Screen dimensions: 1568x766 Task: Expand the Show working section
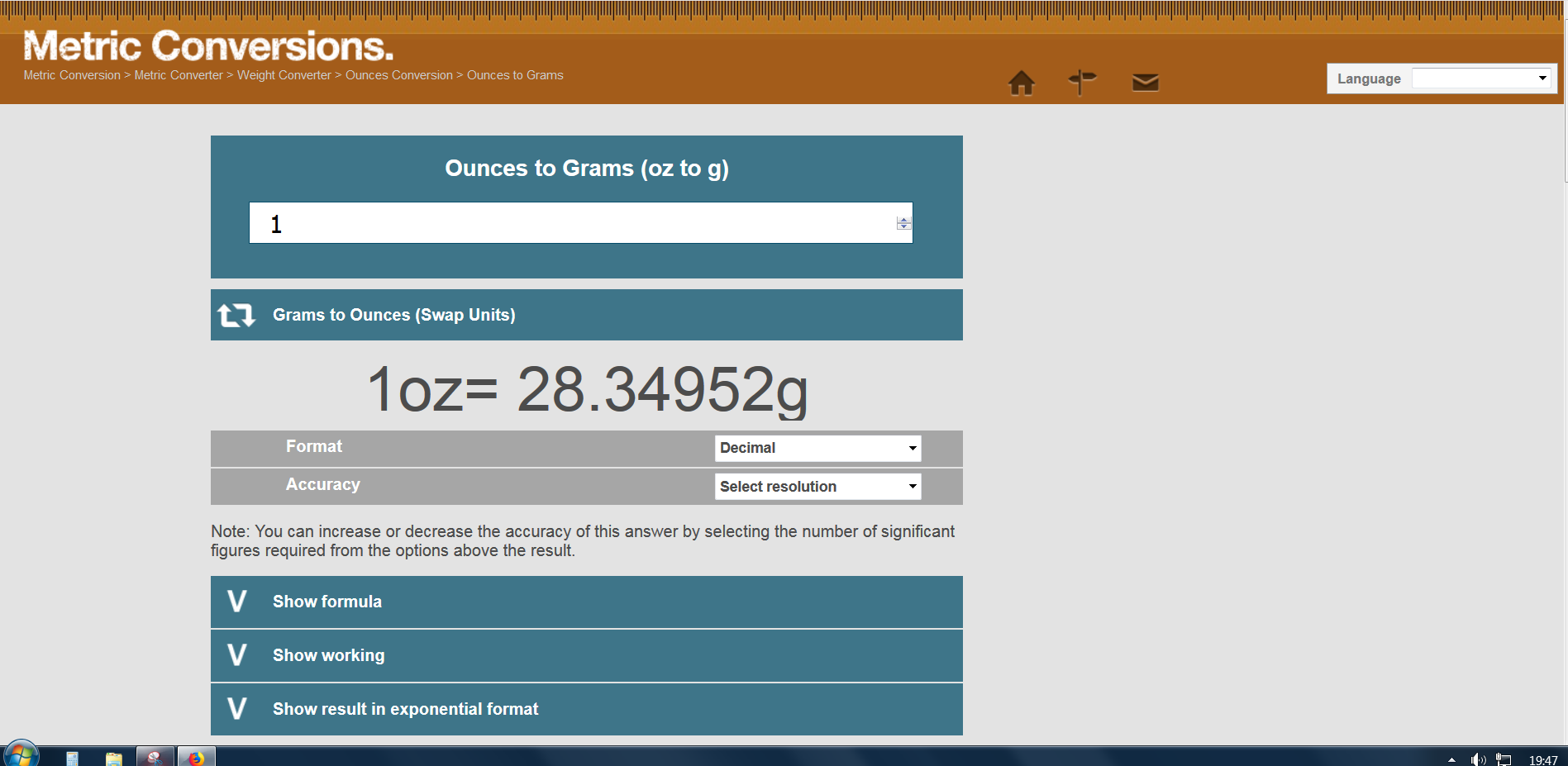pos(587,655)
